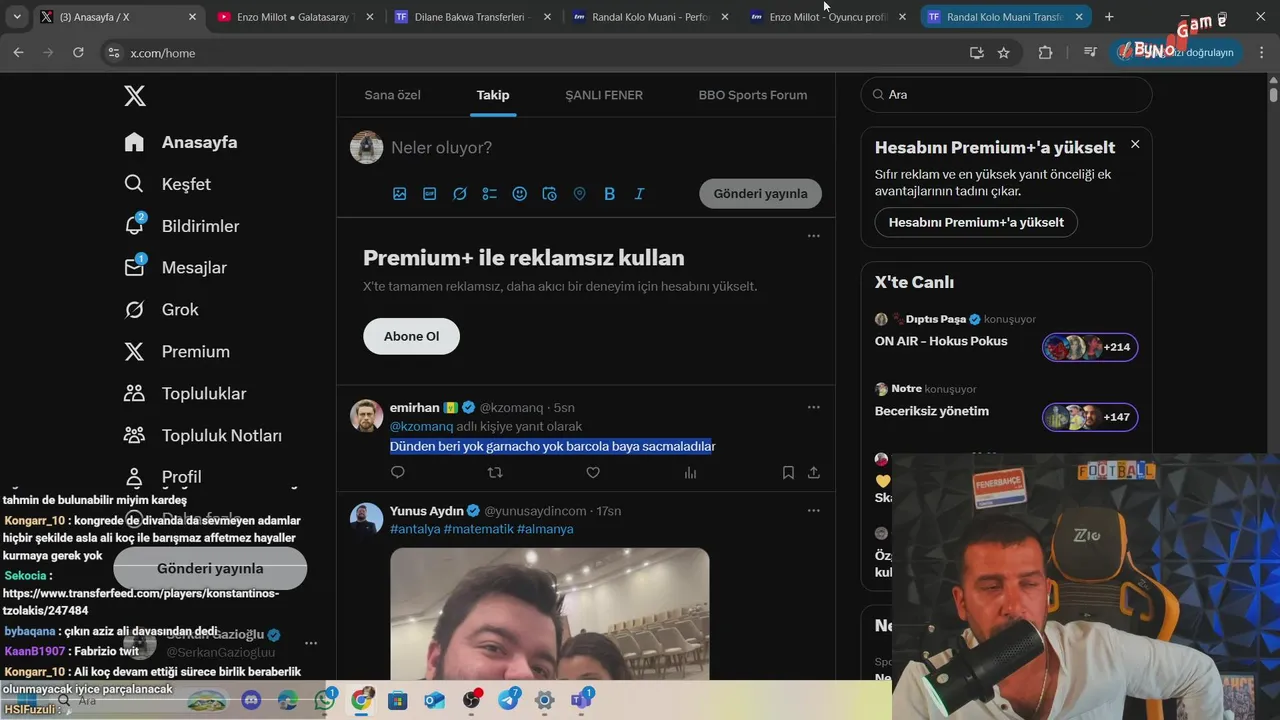Open Telegram from taskbar
1280x720 pixels.
tap(508, 701)
